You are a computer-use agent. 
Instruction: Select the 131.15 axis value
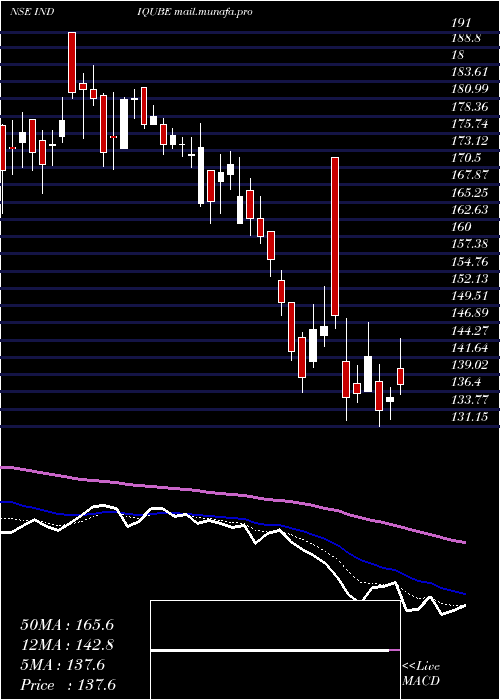[x=469, y=417]
